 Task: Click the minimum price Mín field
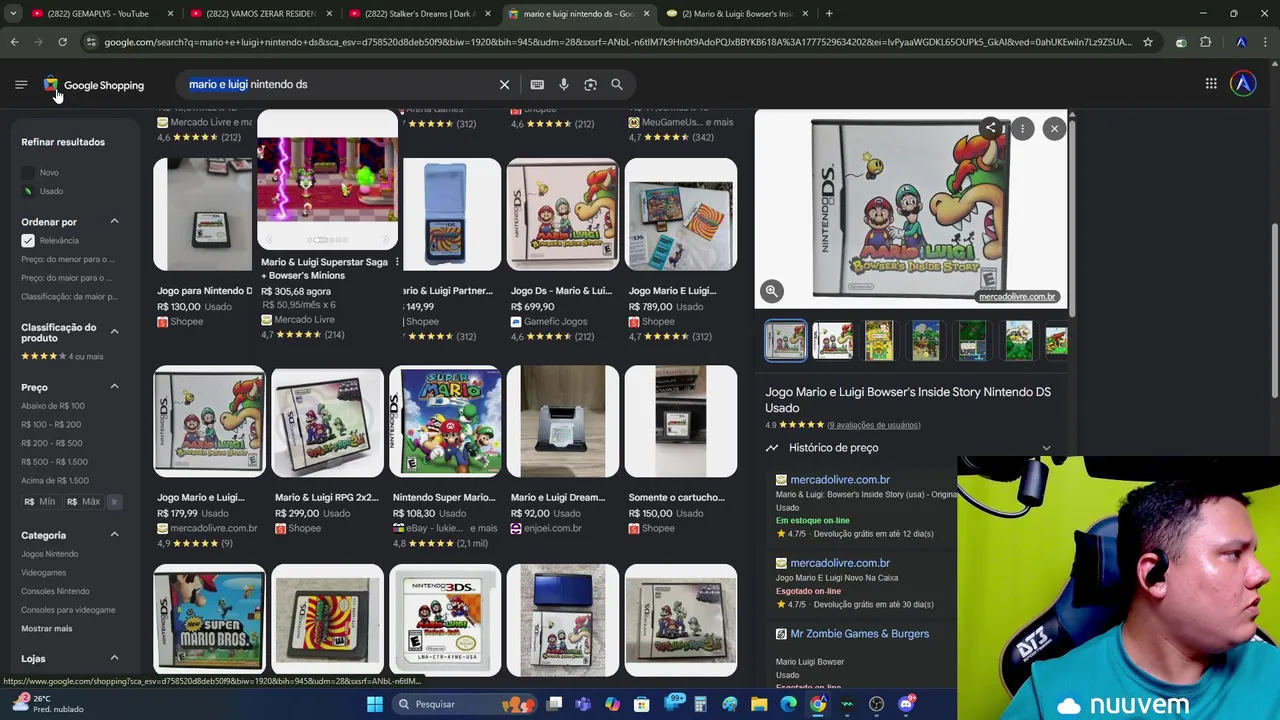(x=41, y=501)
